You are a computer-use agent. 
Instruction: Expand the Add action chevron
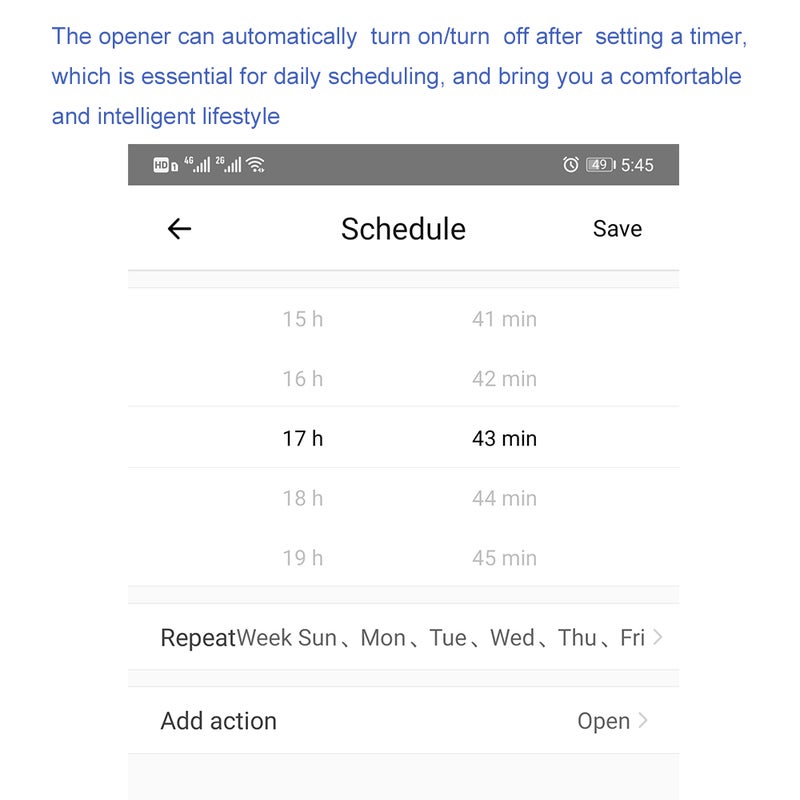pos(643,720)
